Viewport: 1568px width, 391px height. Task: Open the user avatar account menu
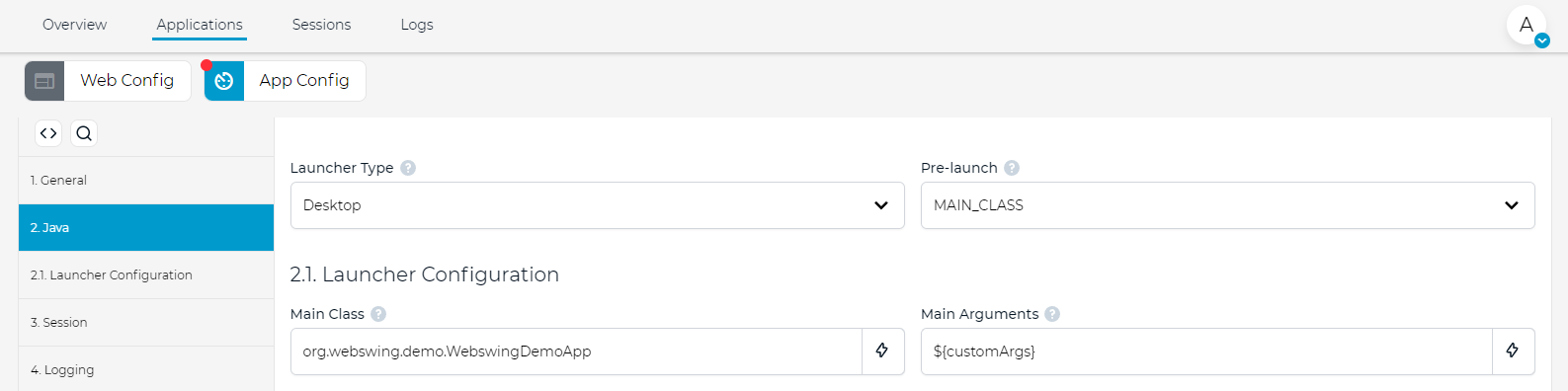click(1527, 26)
